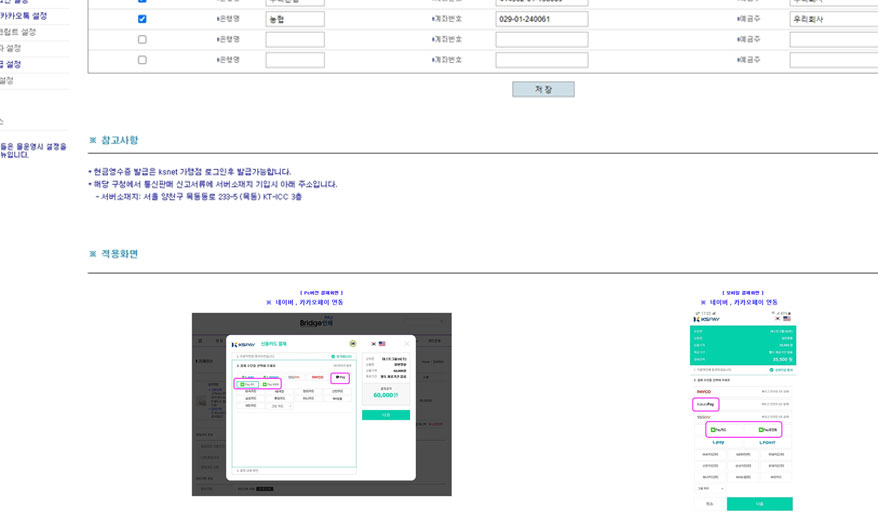Open the mobile payment screen preview image
This screenshot has width=878, height=531.
pyautogui.click(x=743, y=411)
